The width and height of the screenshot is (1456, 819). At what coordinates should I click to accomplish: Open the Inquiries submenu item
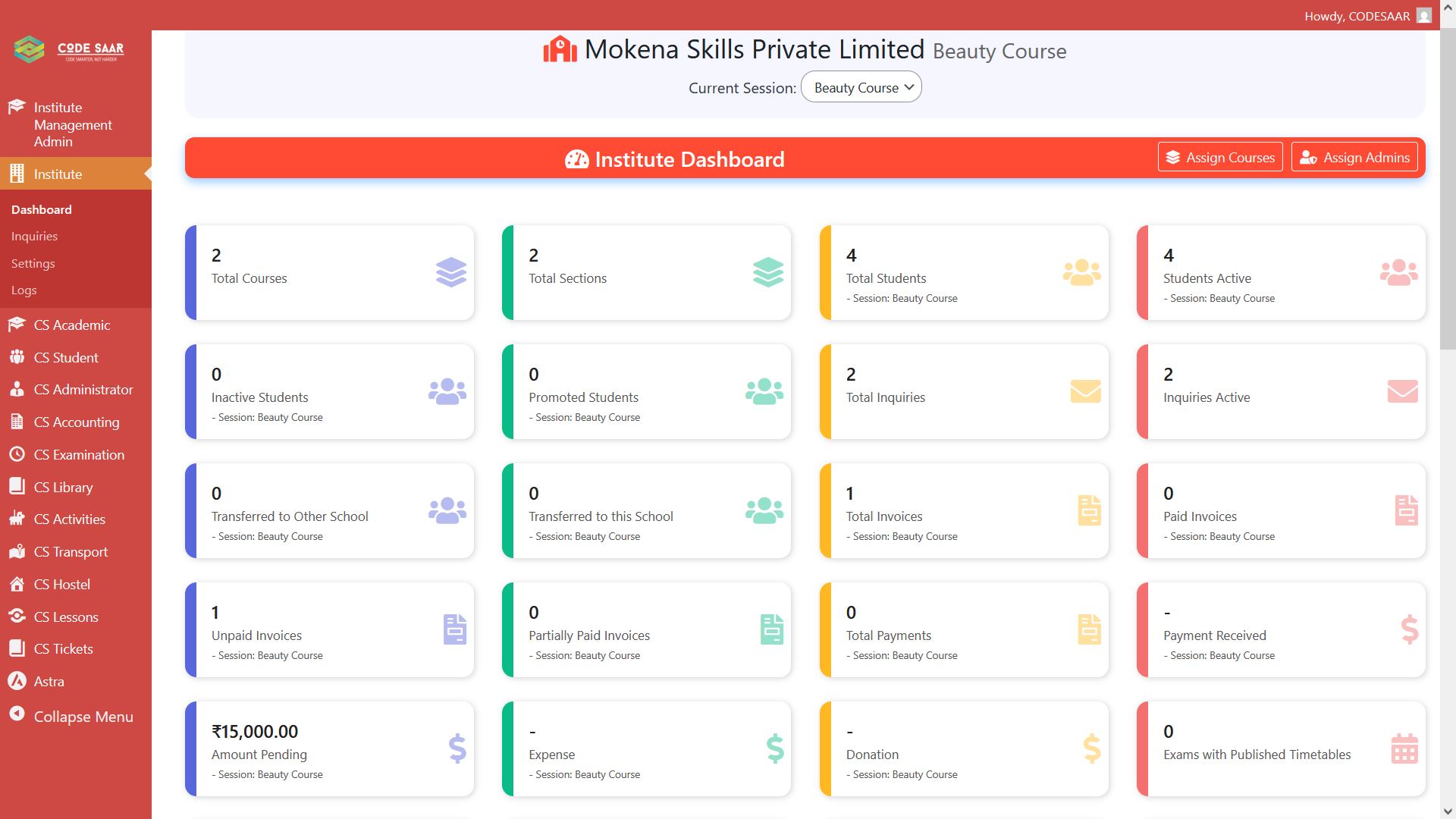click(x=34, y=236)
